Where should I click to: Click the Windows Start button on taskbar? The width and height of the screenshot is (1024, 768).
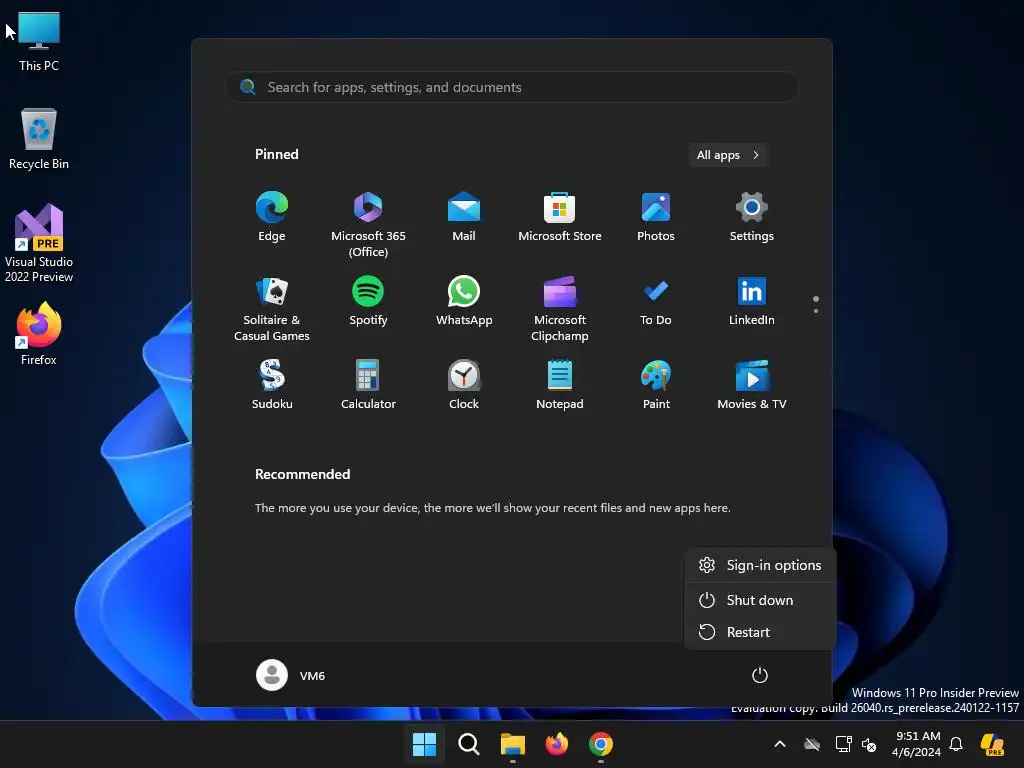coord(424,744)
